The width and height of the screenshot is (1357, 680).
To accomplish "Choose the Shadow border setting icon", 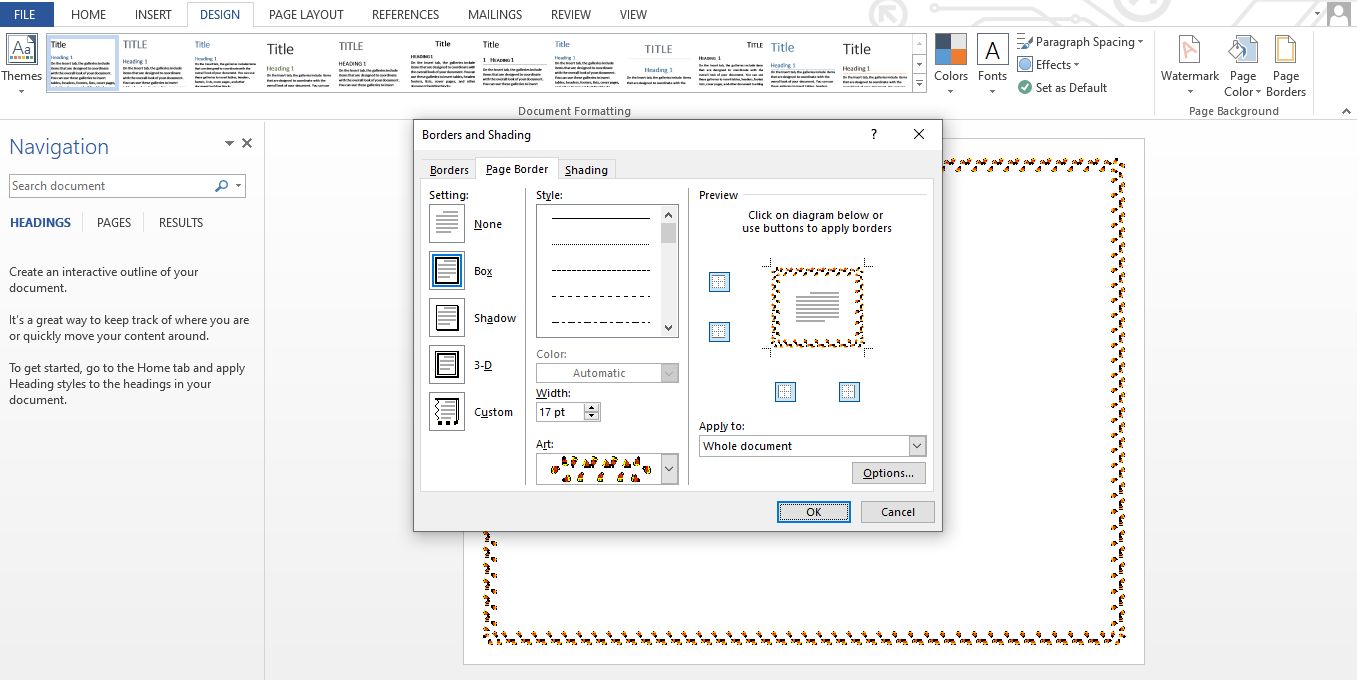I will coord(447,318).
